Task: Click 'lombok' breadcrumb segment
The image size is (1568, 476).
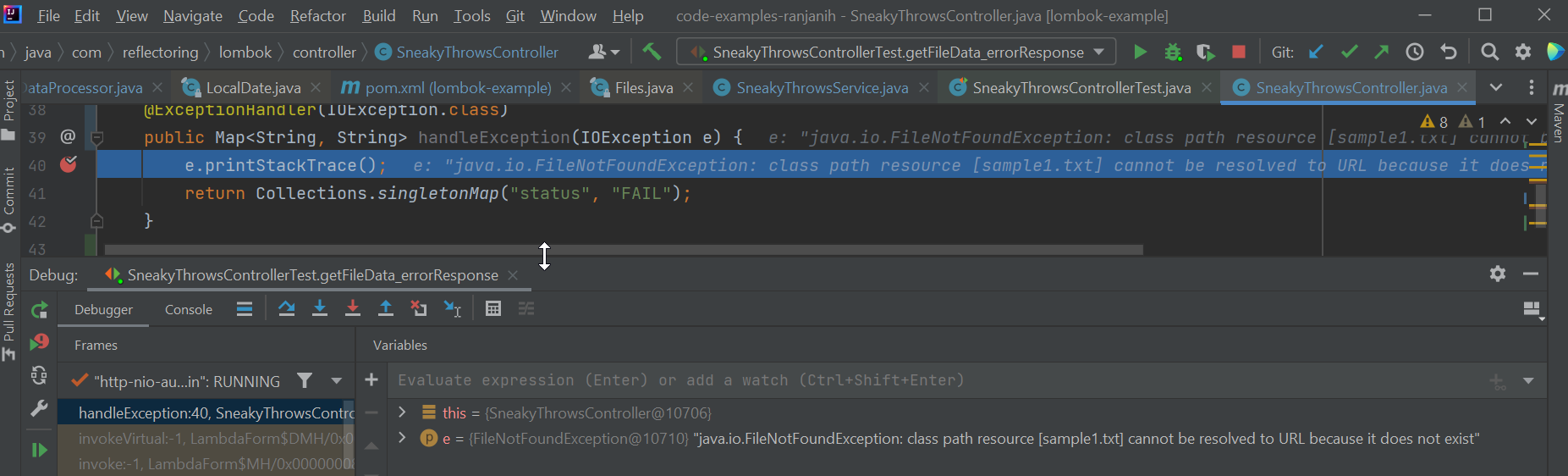Action: coord(245,53)
